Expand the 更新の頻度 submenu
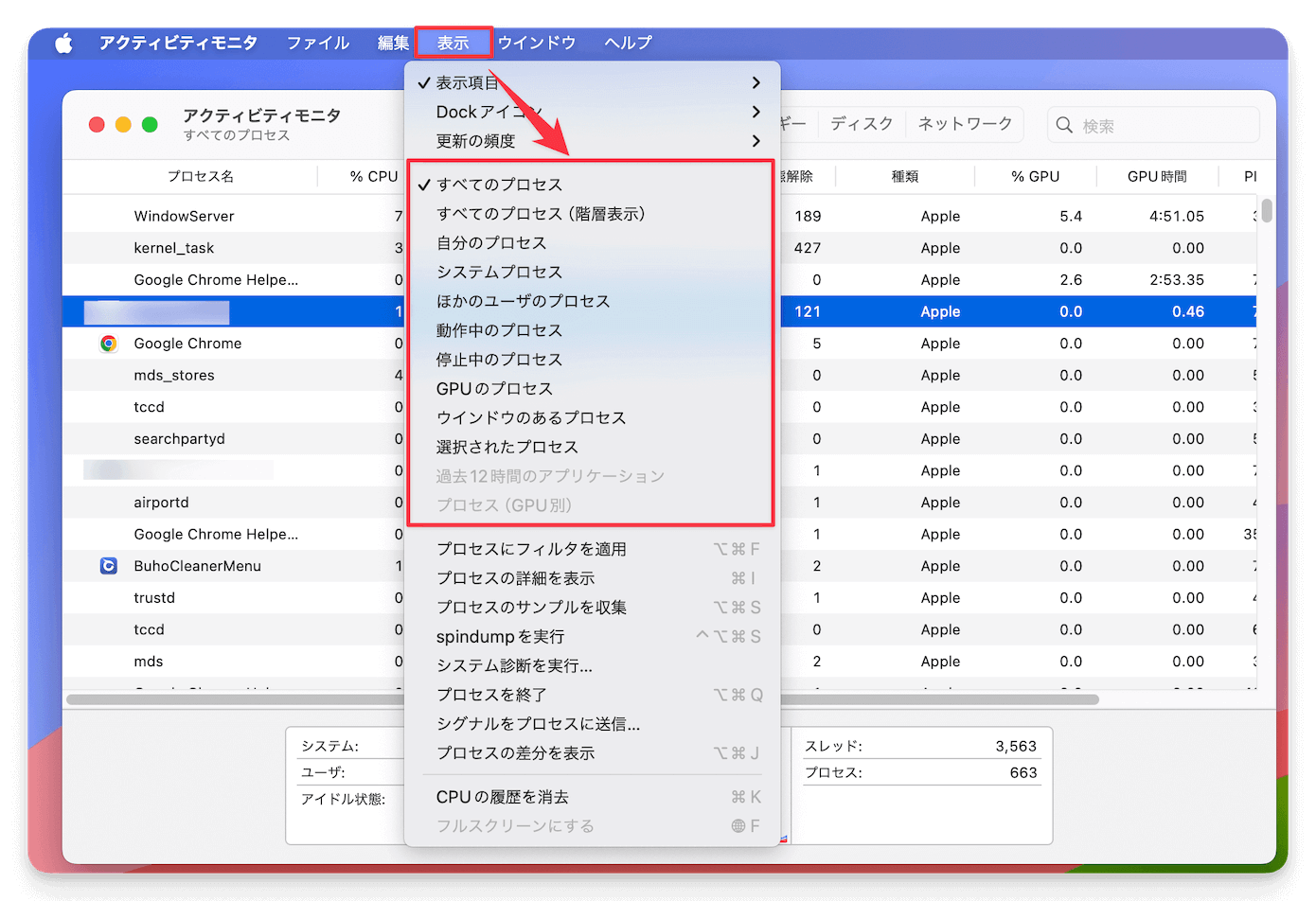This screenshot has height=901, width=1316. [x=592, y=141]
